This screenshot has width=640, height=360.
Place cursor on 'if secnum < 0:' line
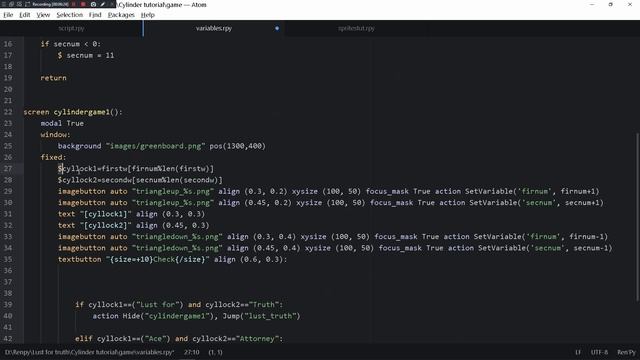[x=70, y=44]
